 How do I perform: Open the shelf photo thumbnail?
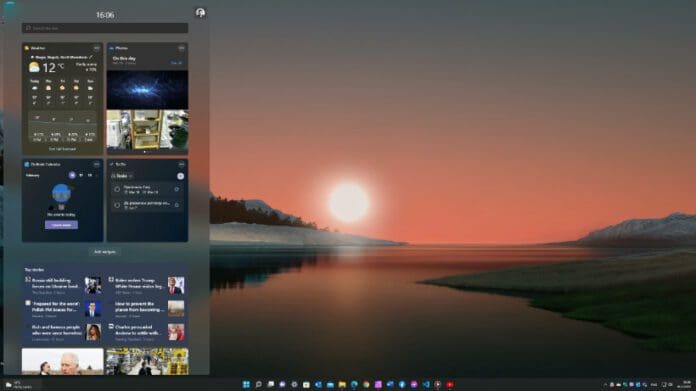pyautogui.click(x=147, y=130)
